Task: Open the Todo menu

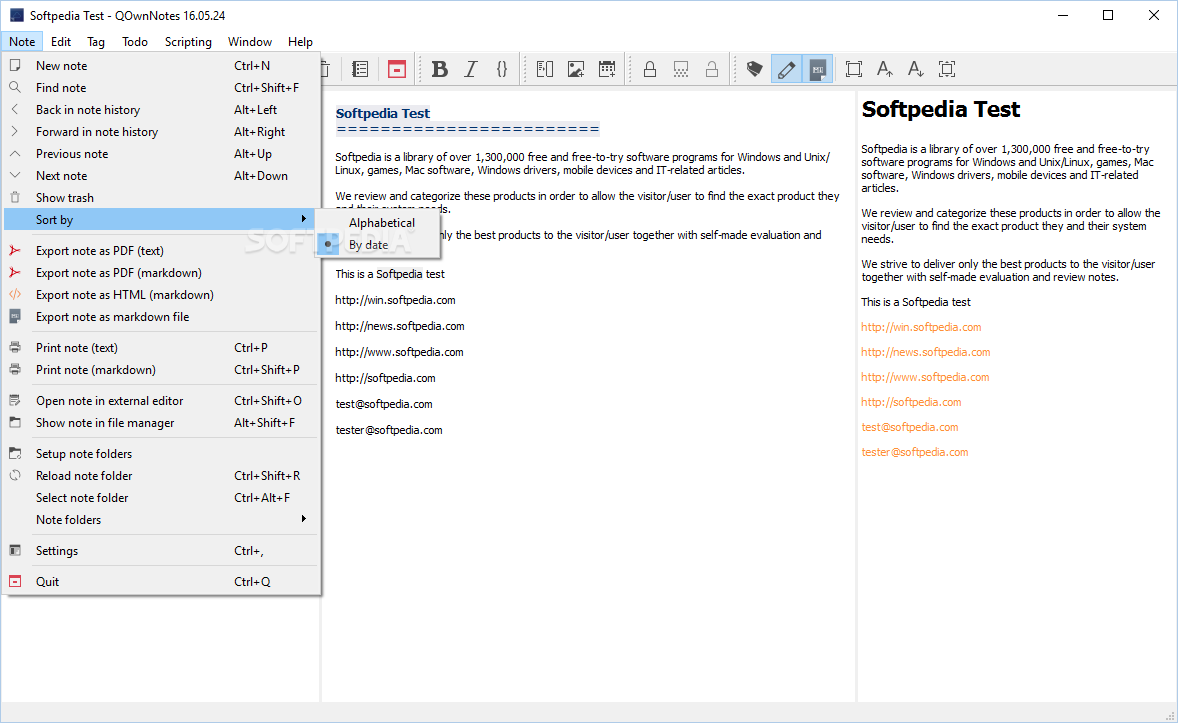Action: (x=135, y=42)
